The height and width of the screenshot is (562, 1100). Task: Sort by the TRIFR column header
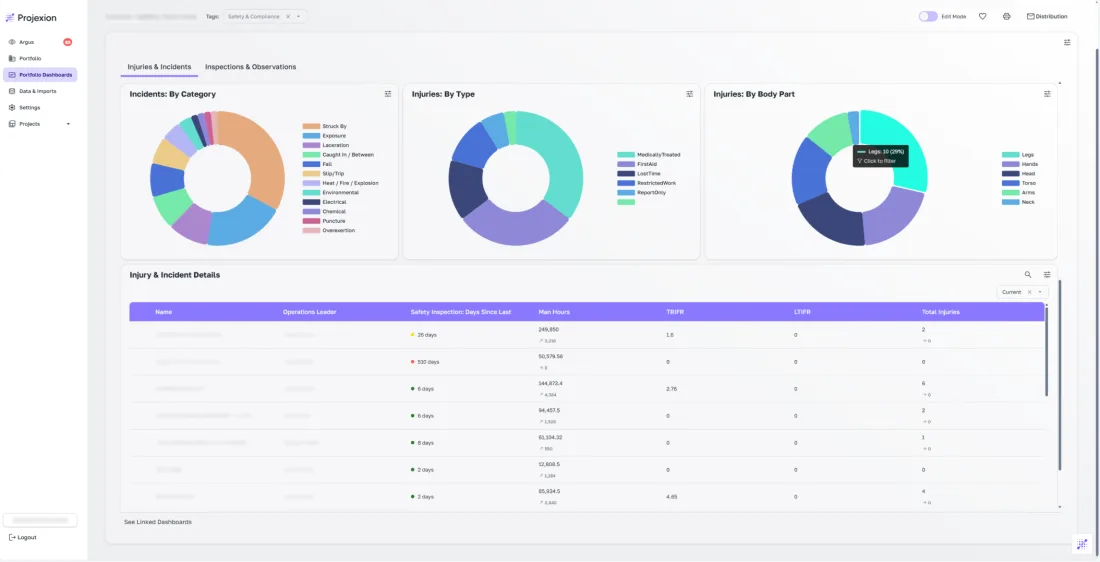[x=673, y=312]
